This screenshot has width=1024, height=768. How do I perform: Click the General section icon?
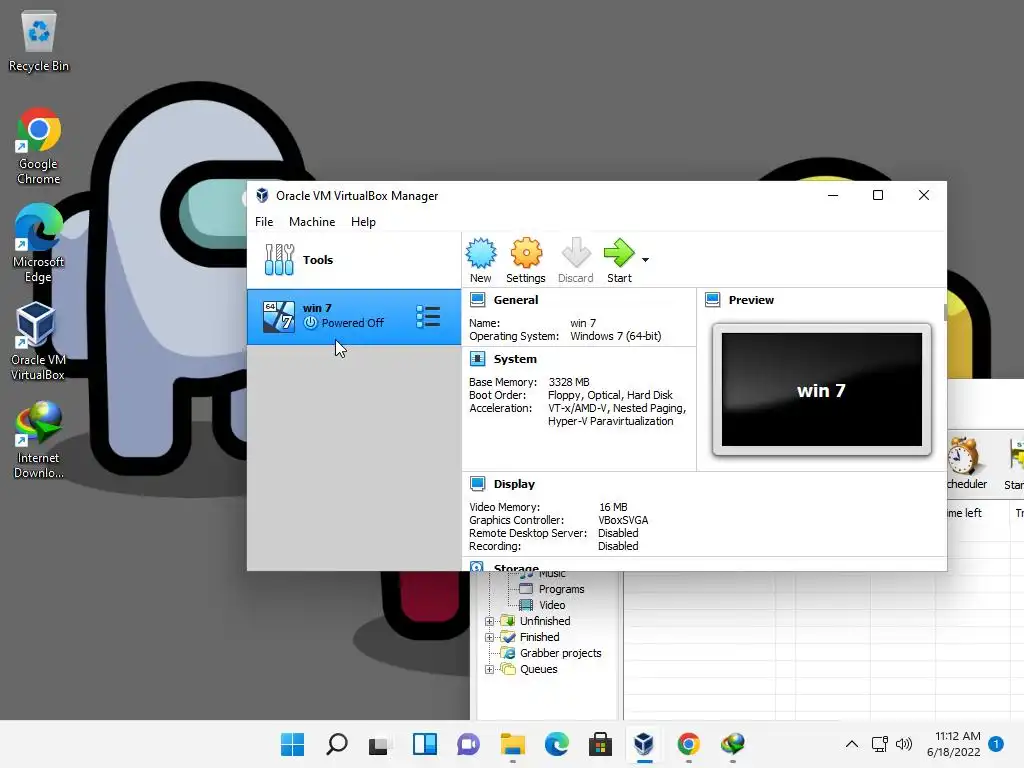(477, 300)
